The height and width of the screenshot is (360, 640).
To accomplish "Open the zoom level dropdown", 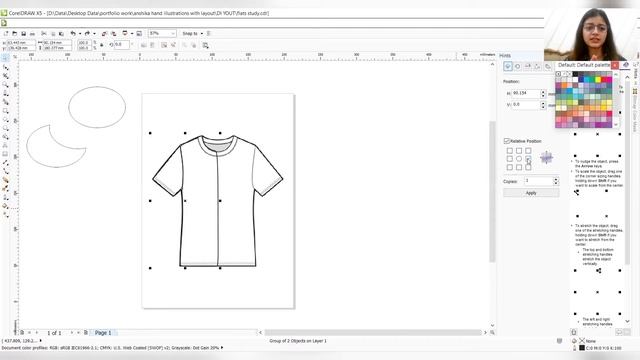I will click(173, 33).
